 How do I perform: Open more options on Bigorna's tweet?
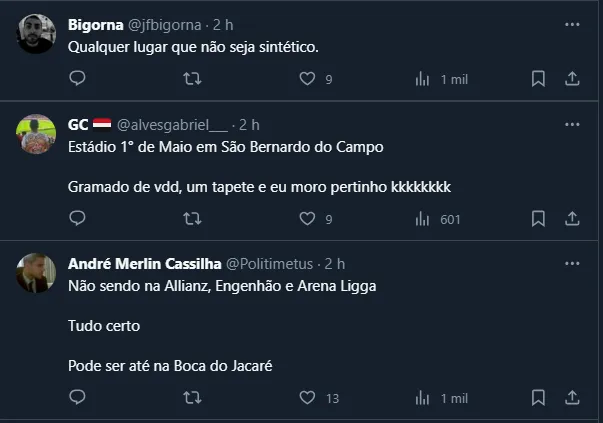[573, 22]
